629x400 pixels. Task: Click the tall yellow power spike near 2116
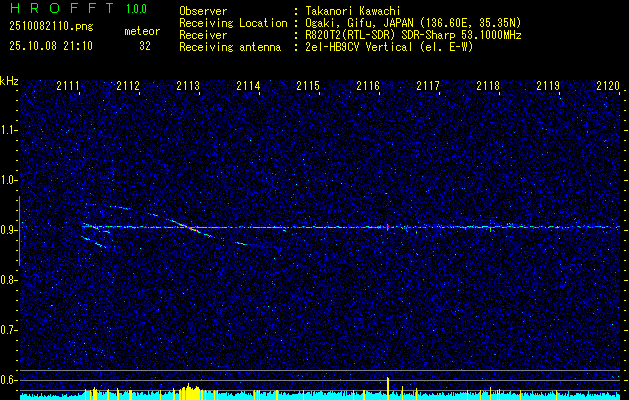pyautogui.click(x=388, y=388)
